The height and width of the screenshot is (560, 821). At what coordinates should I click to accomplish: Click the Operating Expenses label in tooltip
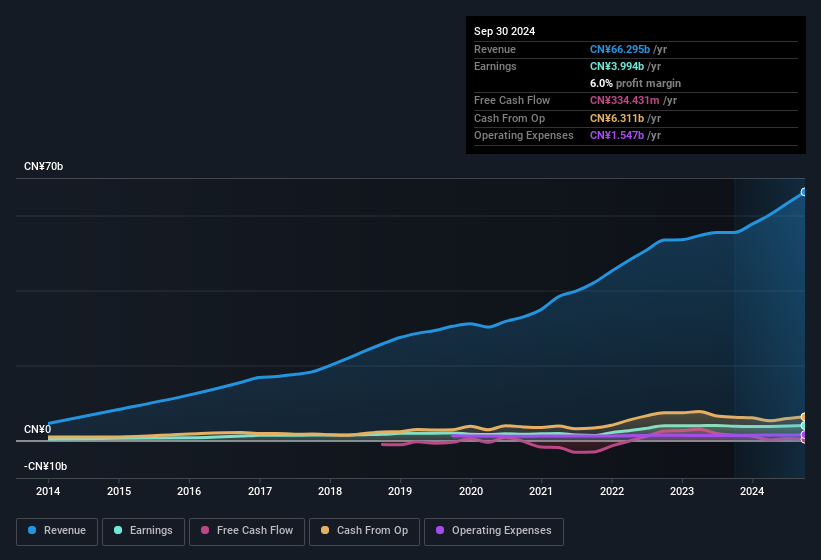tap(524, 135)
